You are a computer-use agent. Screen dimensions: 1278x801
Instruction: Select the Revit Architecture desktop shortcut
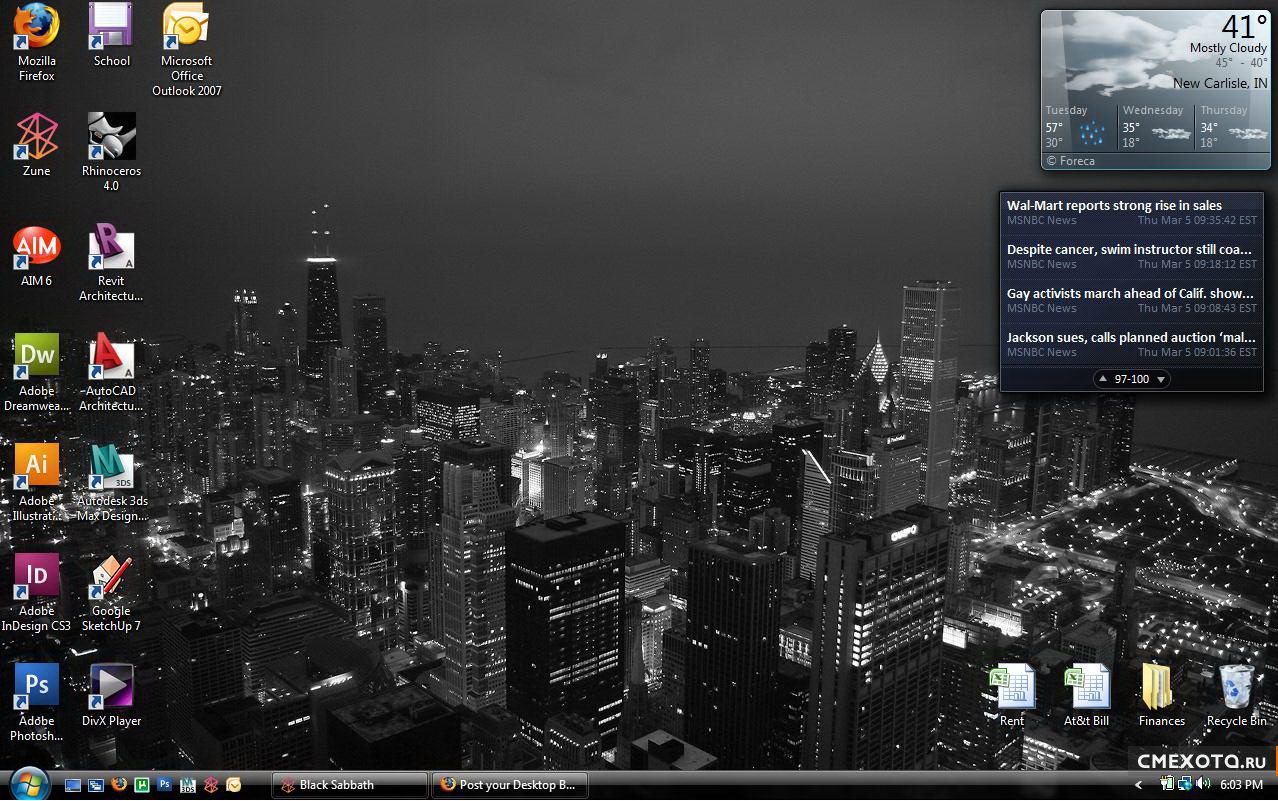pyautogui.click(x=111, y=247)
